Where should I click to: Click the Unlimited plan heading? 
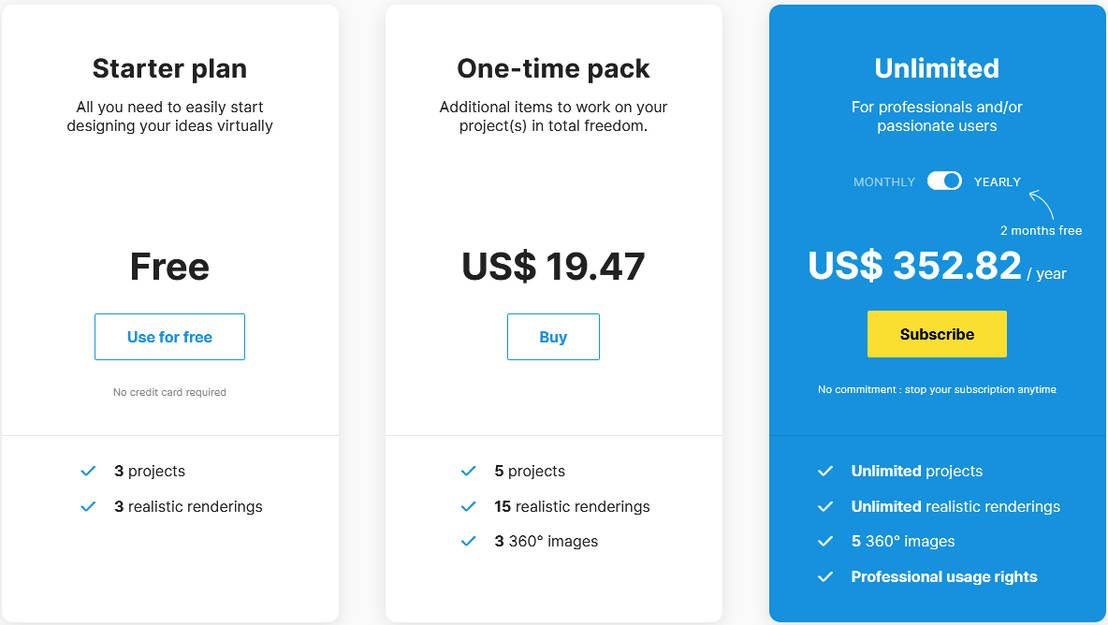pyautogui.click(x=936, y=68)
